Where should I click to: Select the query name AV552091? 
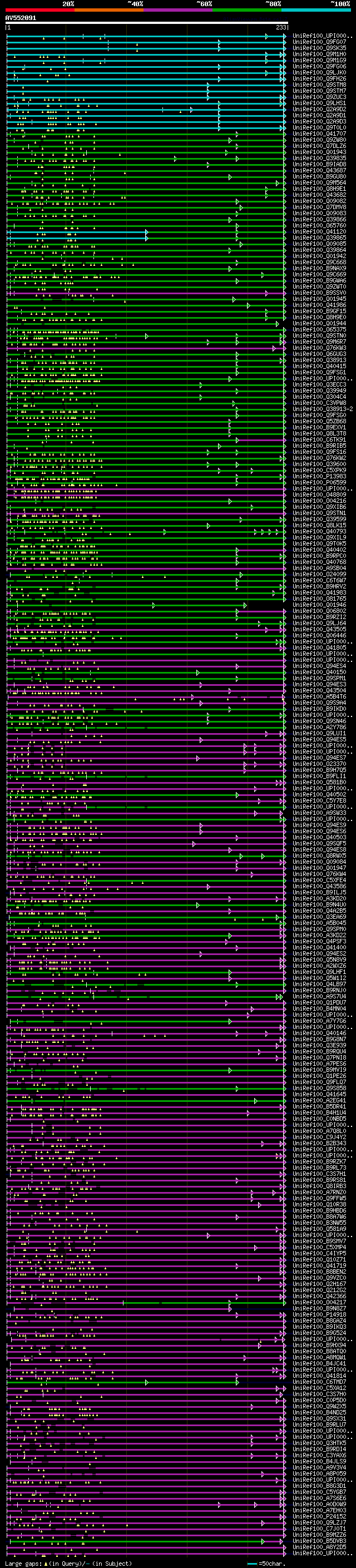pyautogui.click(x=21, y=18)
